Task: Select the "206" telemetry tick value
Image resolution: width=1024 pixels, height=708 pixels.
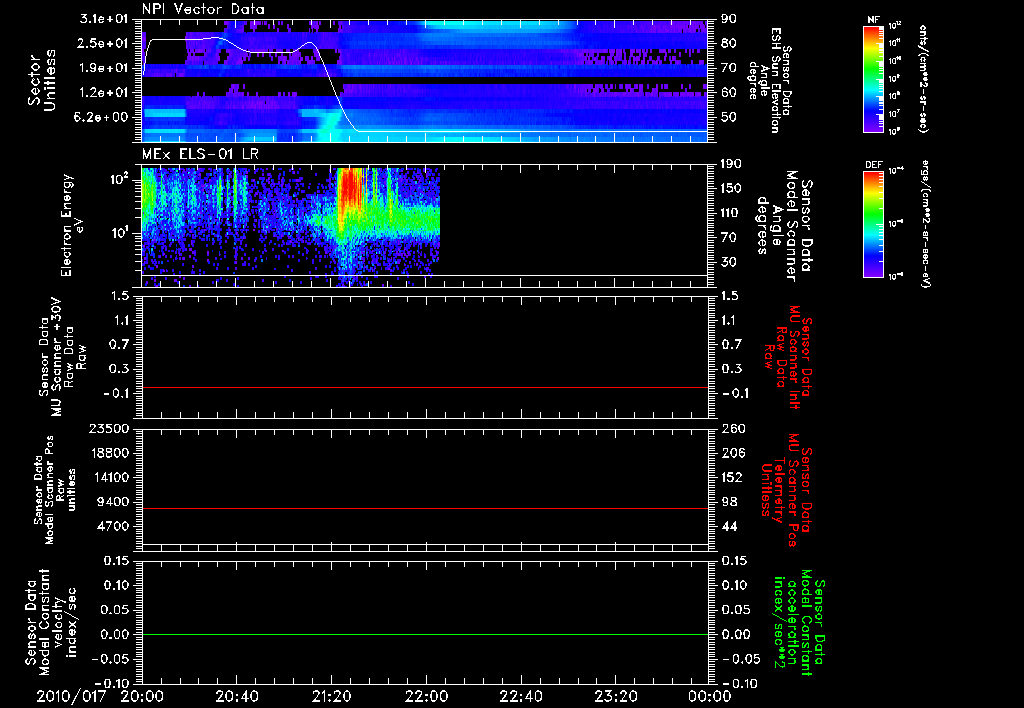Action: pyautogui.click(x=732, y=453)
